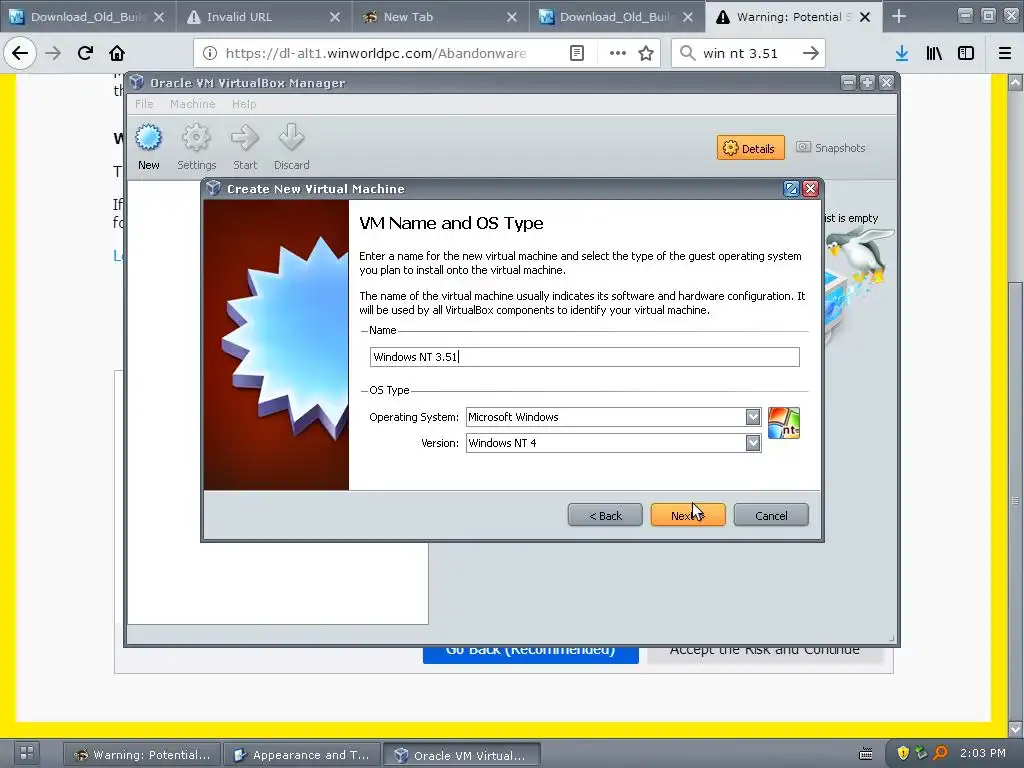1024x768 pixels.
Task: Click the wizard help icon in dialog titlebar
Action: (791, 189)
